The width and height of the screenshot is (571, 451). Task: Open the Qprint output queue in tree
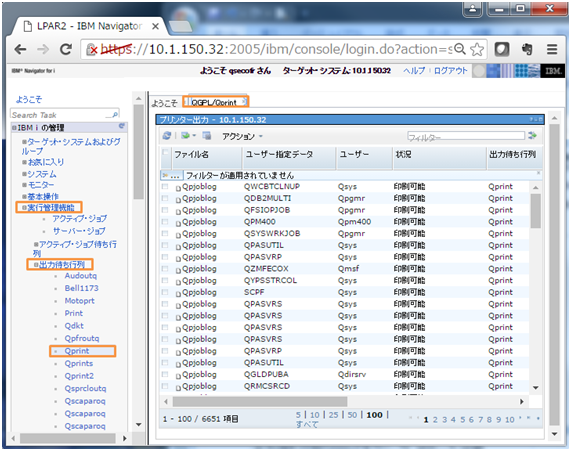click(77, 351)
